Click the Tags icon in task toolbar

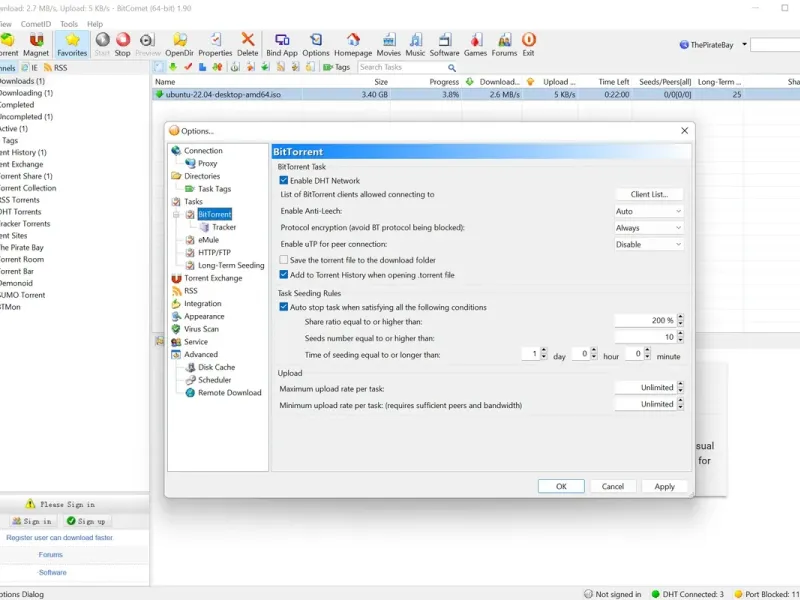pos(337,67)
